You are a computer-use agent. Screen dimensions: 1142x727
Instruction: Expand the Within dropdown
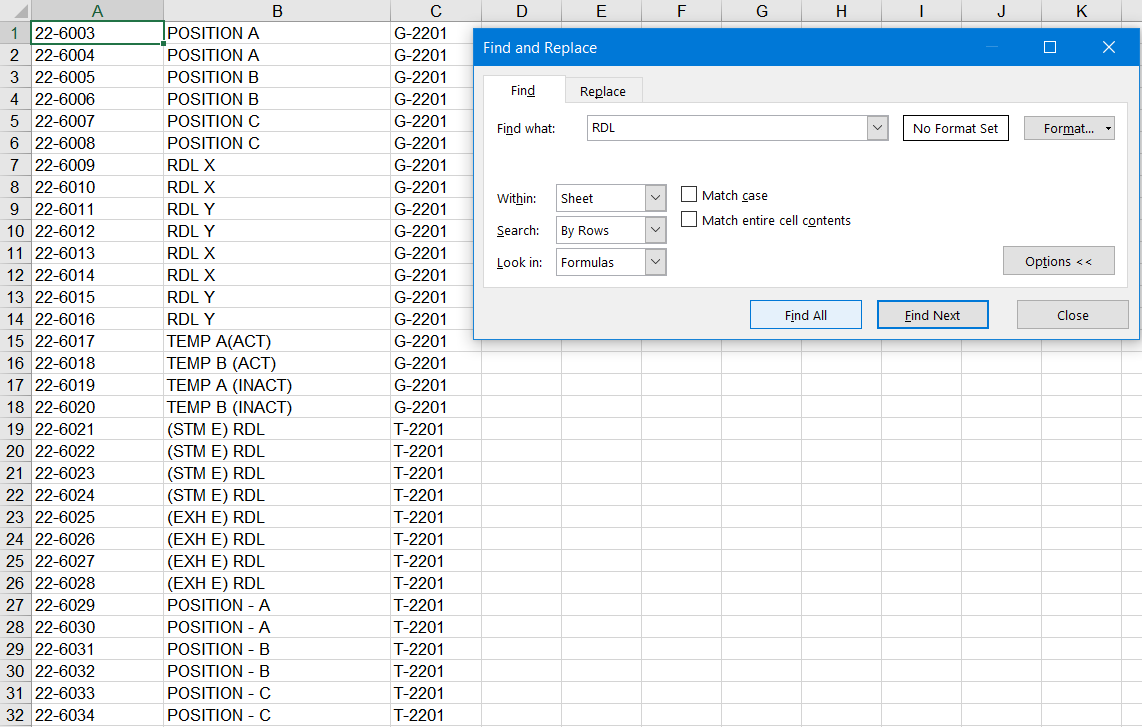pos(655,198)
